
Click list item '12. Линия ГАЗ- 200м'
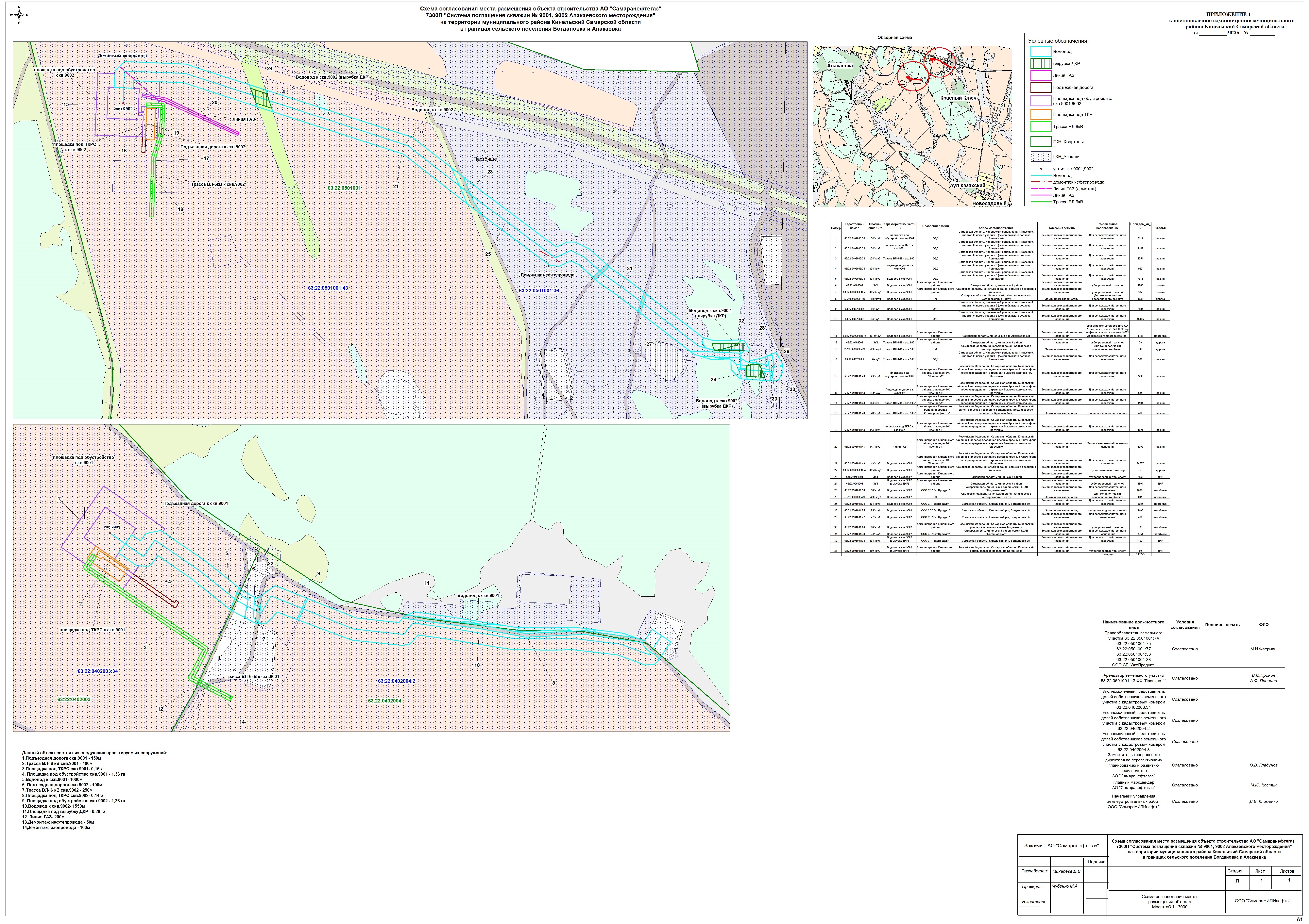click(44, 817)
